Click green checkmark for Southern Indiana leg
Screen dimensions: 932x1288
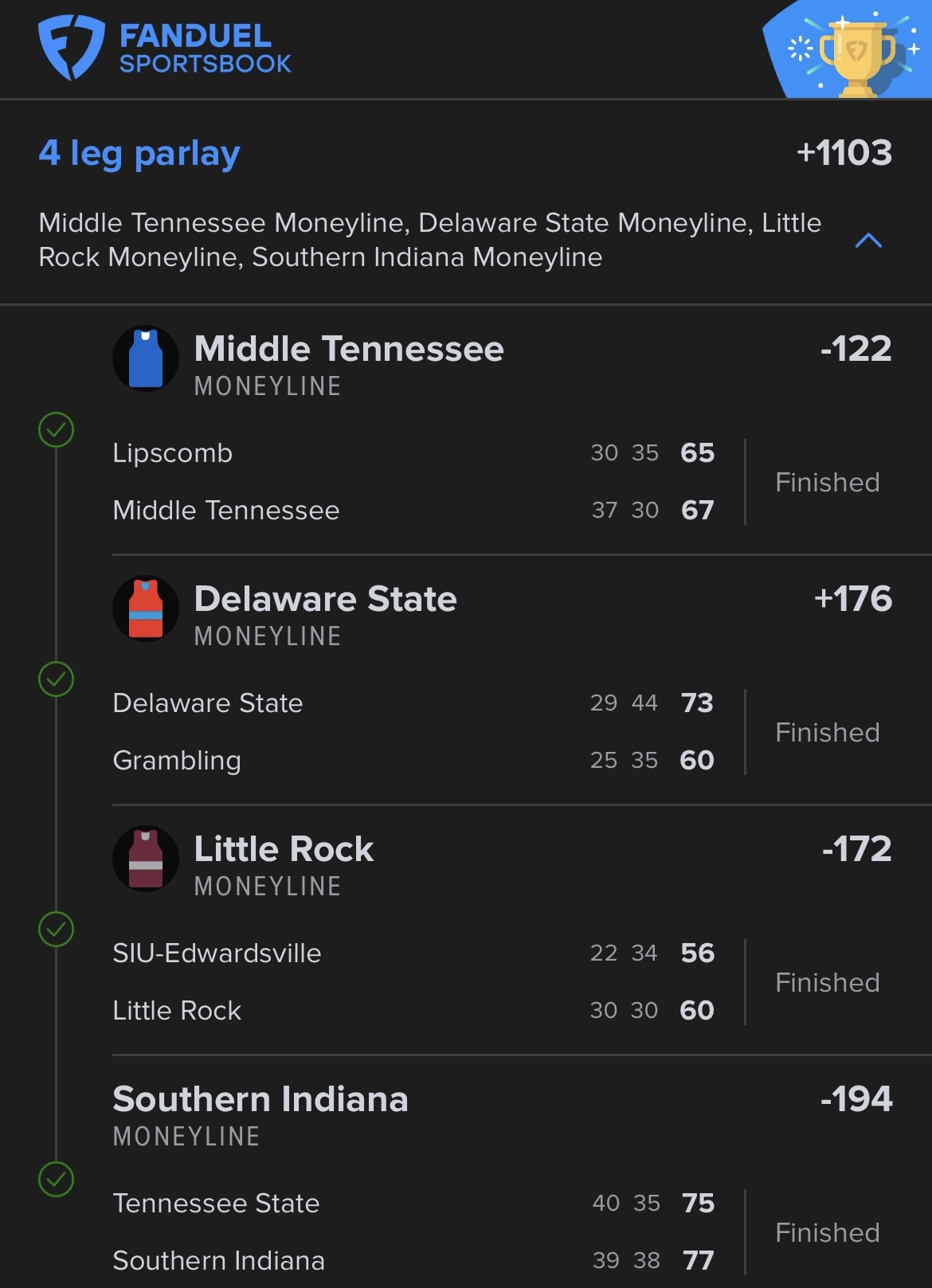[57, 1180]
